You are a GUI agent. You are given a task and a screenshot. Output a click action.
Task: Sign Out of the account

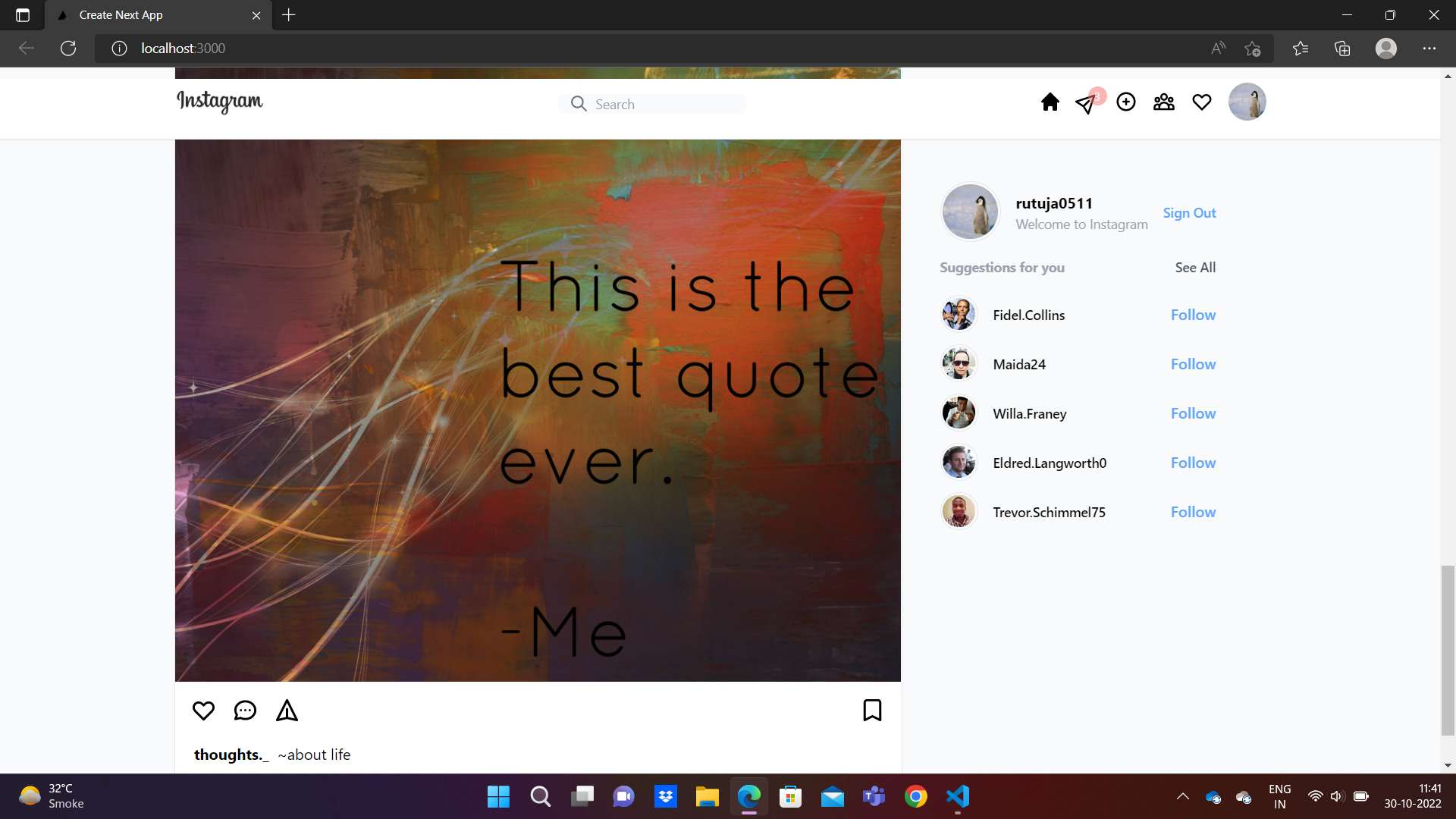1189,213
